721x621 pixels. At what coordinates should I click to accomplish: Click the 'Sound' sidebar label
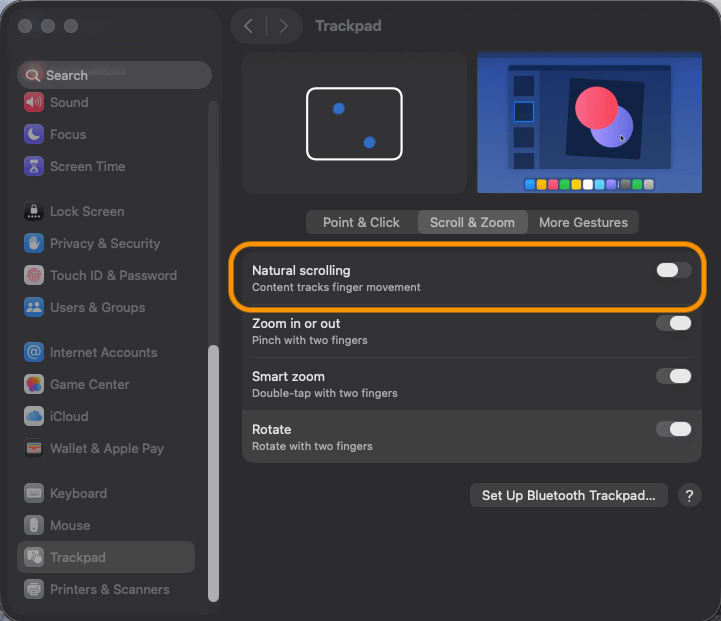pyautogui.click(x=69, y=102)
